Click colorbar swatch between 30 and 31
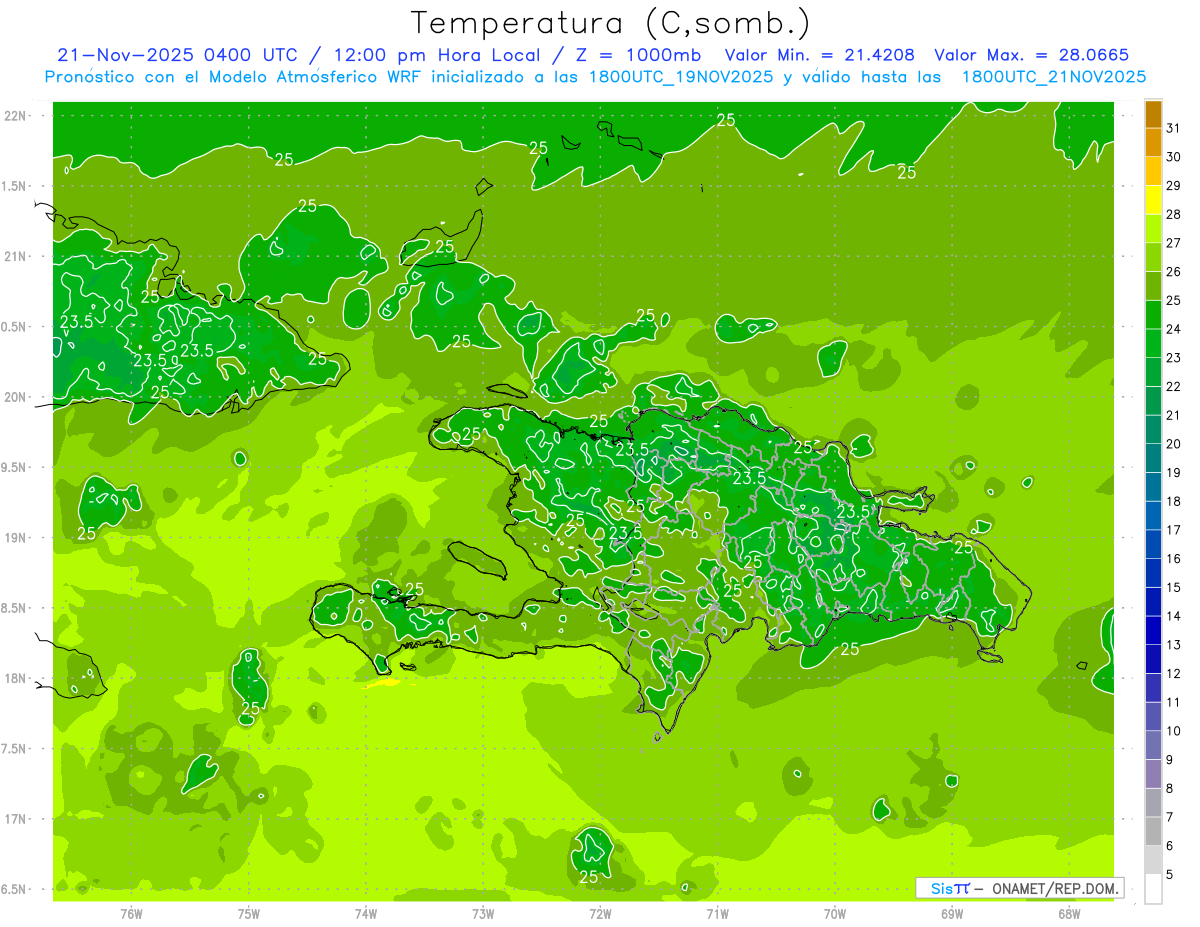This screenshot has width=1200, height=927. point(1153,143)
